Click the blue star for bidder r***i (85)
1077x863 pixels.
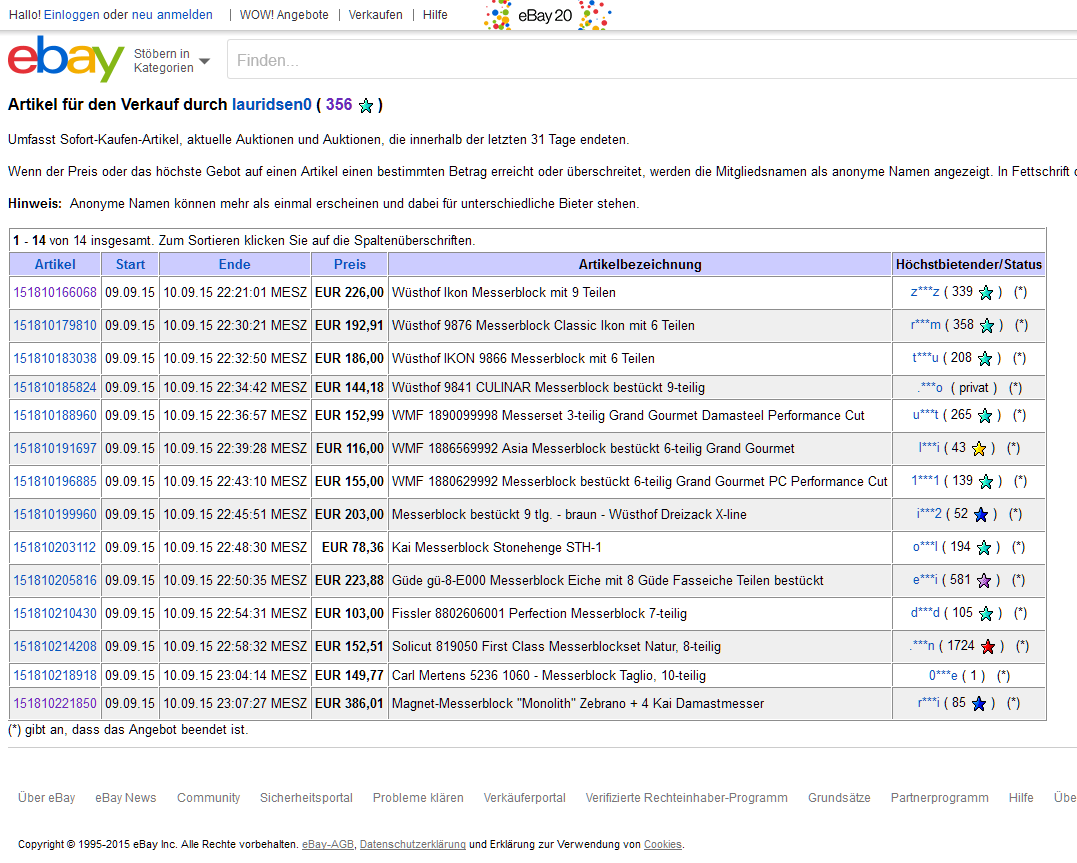point(979,704)
